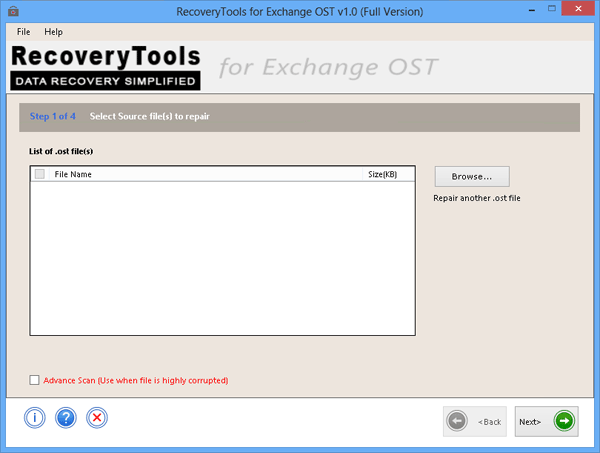This screenshot has height=453, width=600.
Task: Maximize the RecoveryTools window
Action: tap(551, 9)
